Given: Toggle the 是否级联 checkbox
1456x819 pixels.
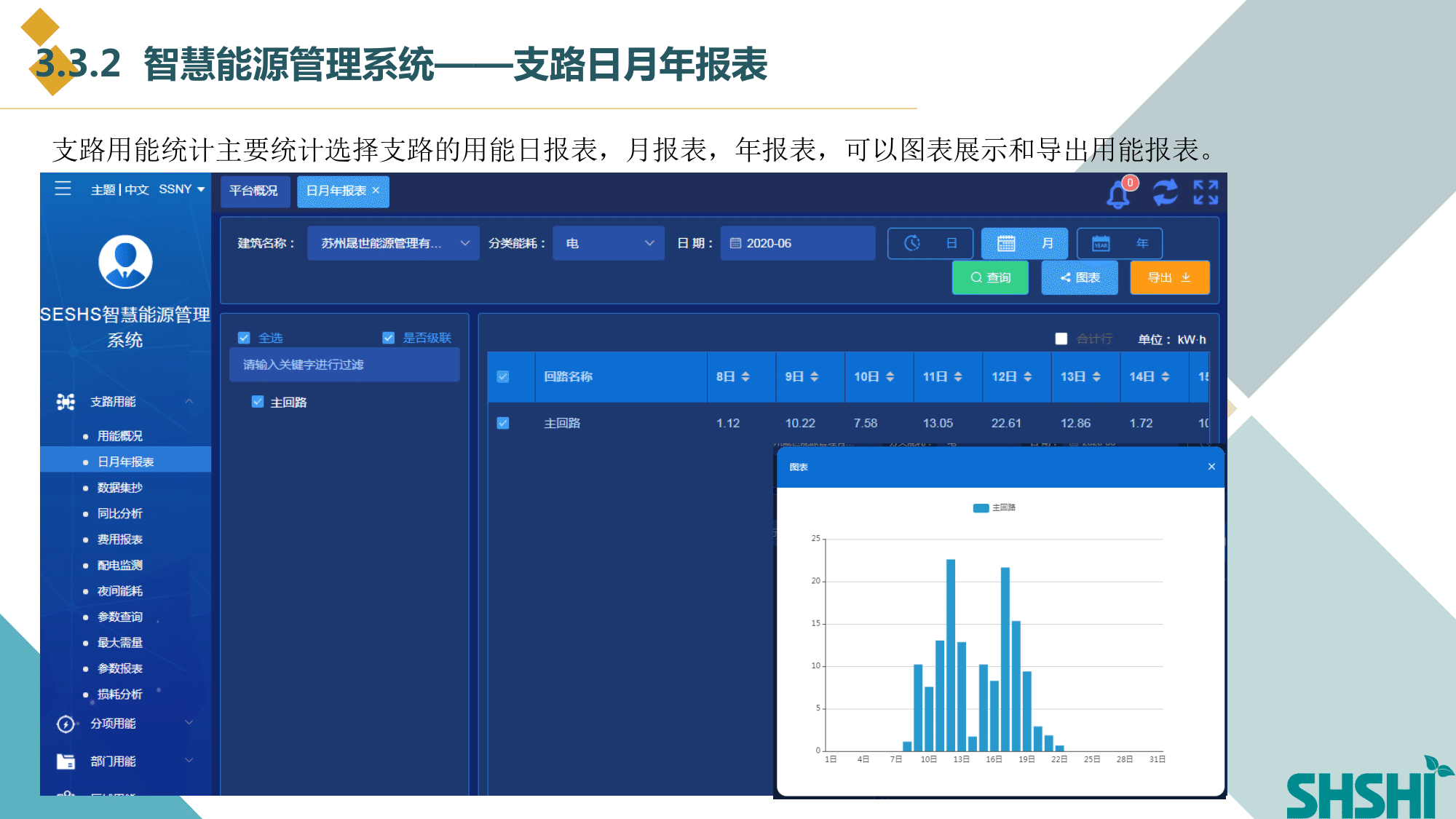Looking at the screenshot, I should (x=389, y=338).
